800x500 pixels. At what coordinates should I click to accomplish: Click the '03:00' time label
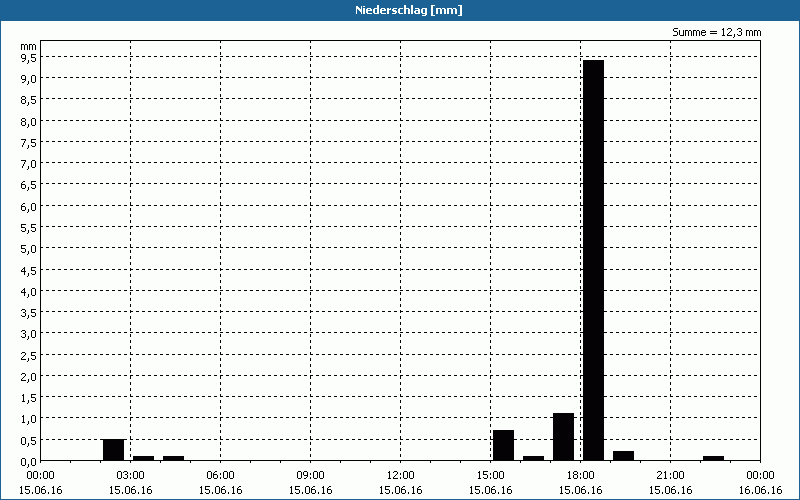[x=131, y=476]
